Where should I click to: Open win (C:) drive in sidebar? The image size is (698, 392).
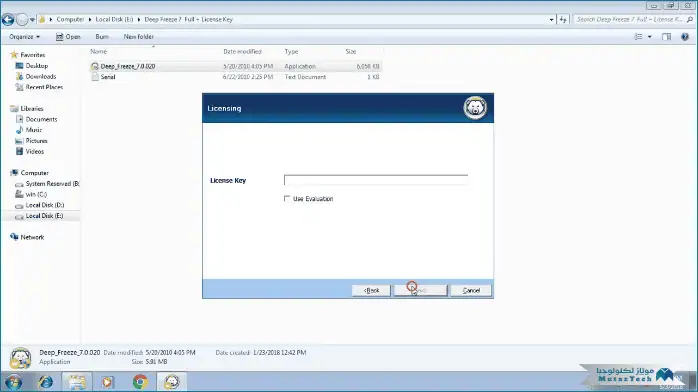click(x=36, y=194)
